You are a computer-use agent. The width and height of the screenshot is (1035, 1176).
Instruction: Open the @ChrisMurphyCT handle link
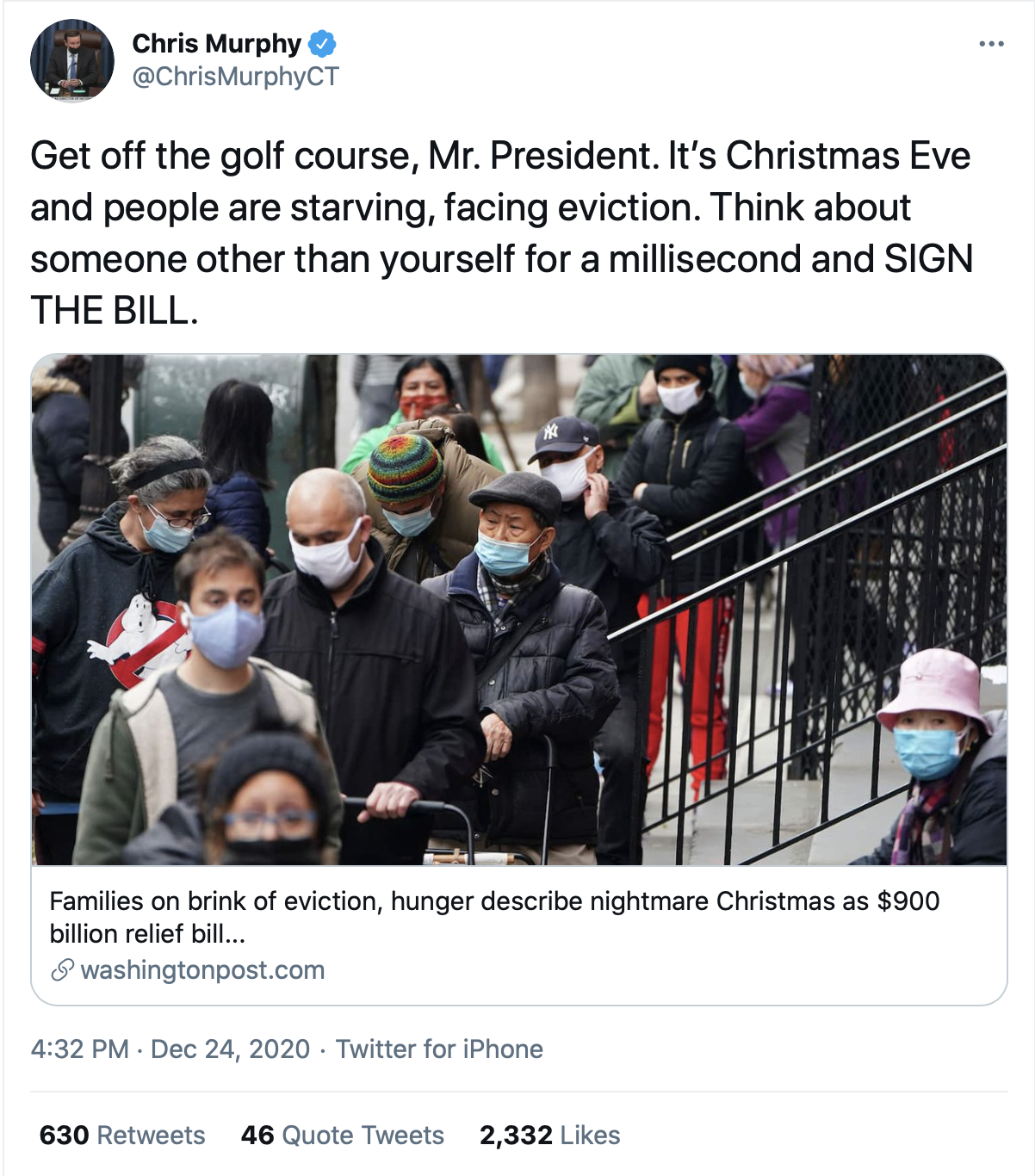point(235,77)
